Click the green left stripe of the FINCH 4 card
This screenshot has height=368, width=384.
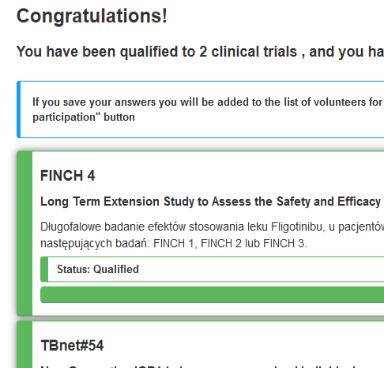[24, 233]
